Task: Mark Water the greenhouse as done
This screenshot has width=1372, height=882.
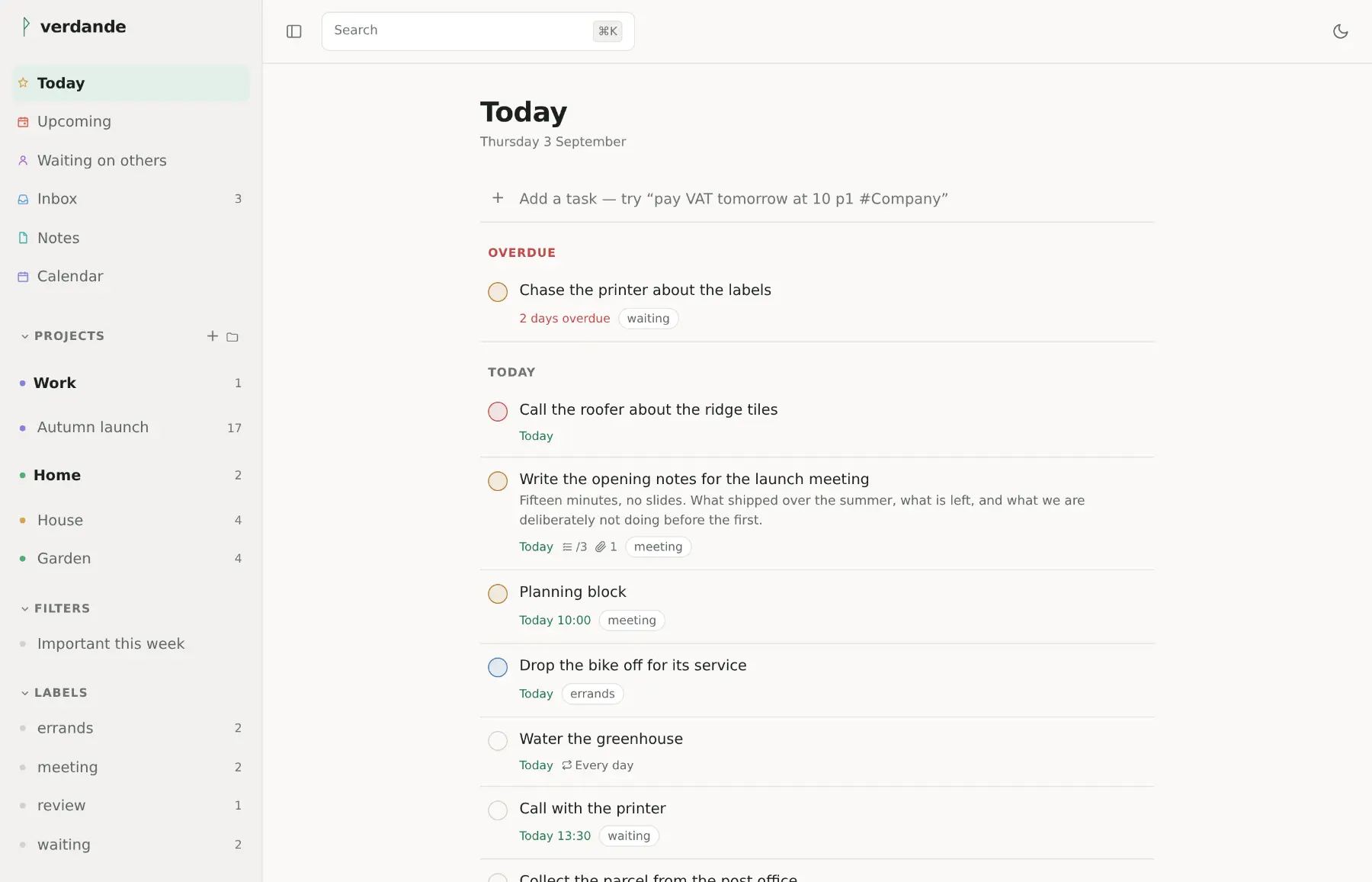Action: [498, 741]
